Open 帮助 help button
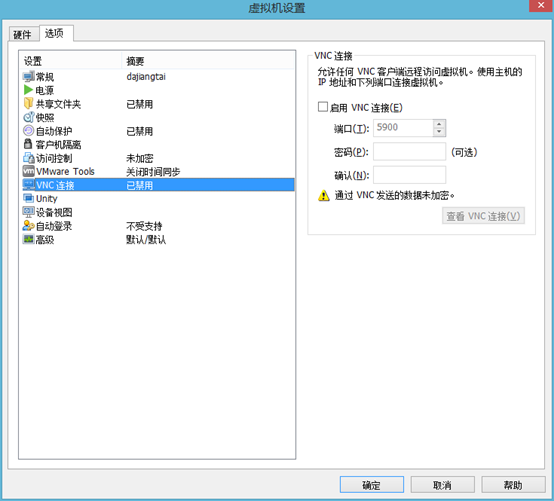The width and height of the screenshot is (554, 501). coord(513,485)
